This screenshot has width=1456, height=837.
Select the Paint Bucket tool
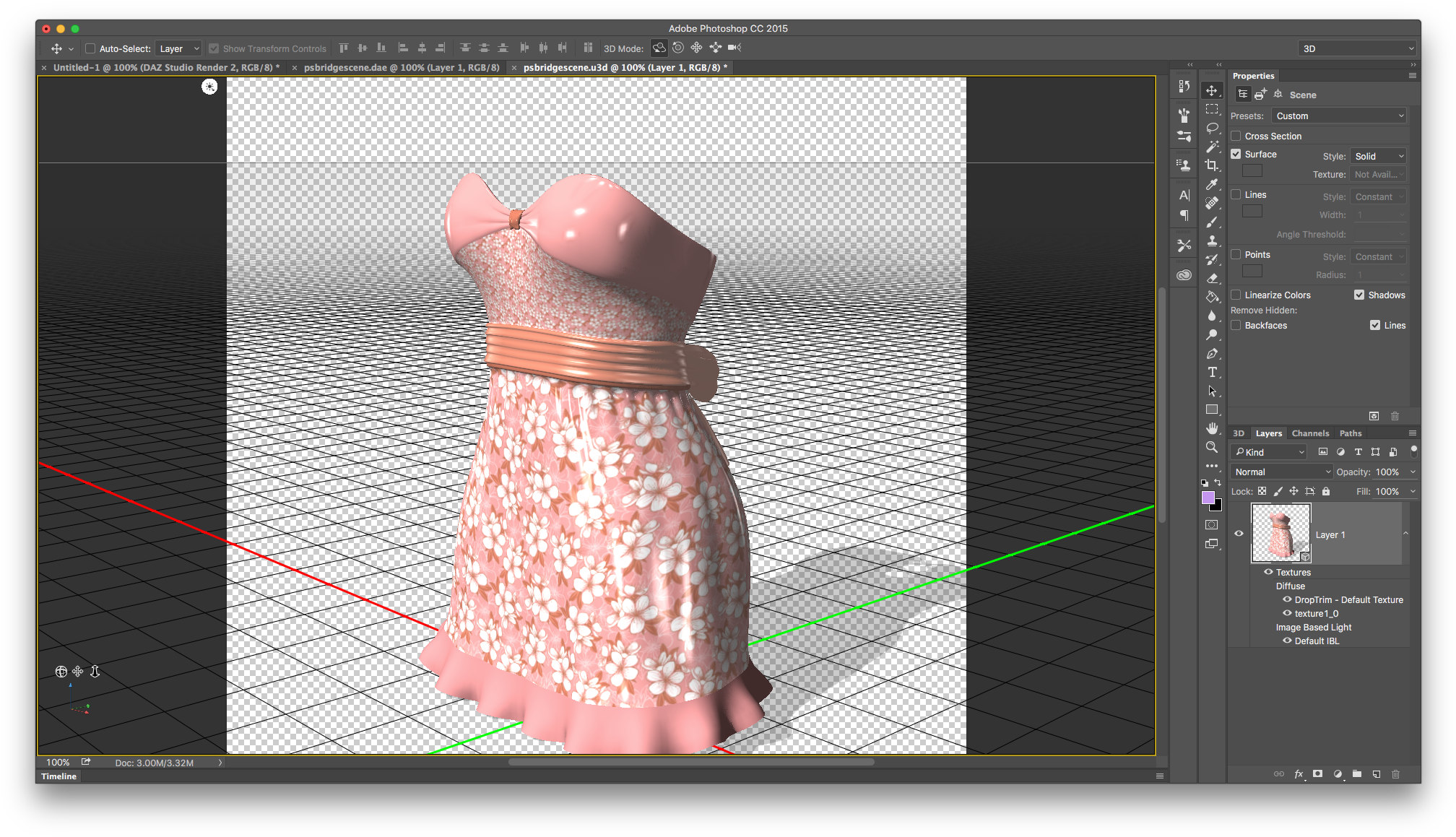(1211, 297)
